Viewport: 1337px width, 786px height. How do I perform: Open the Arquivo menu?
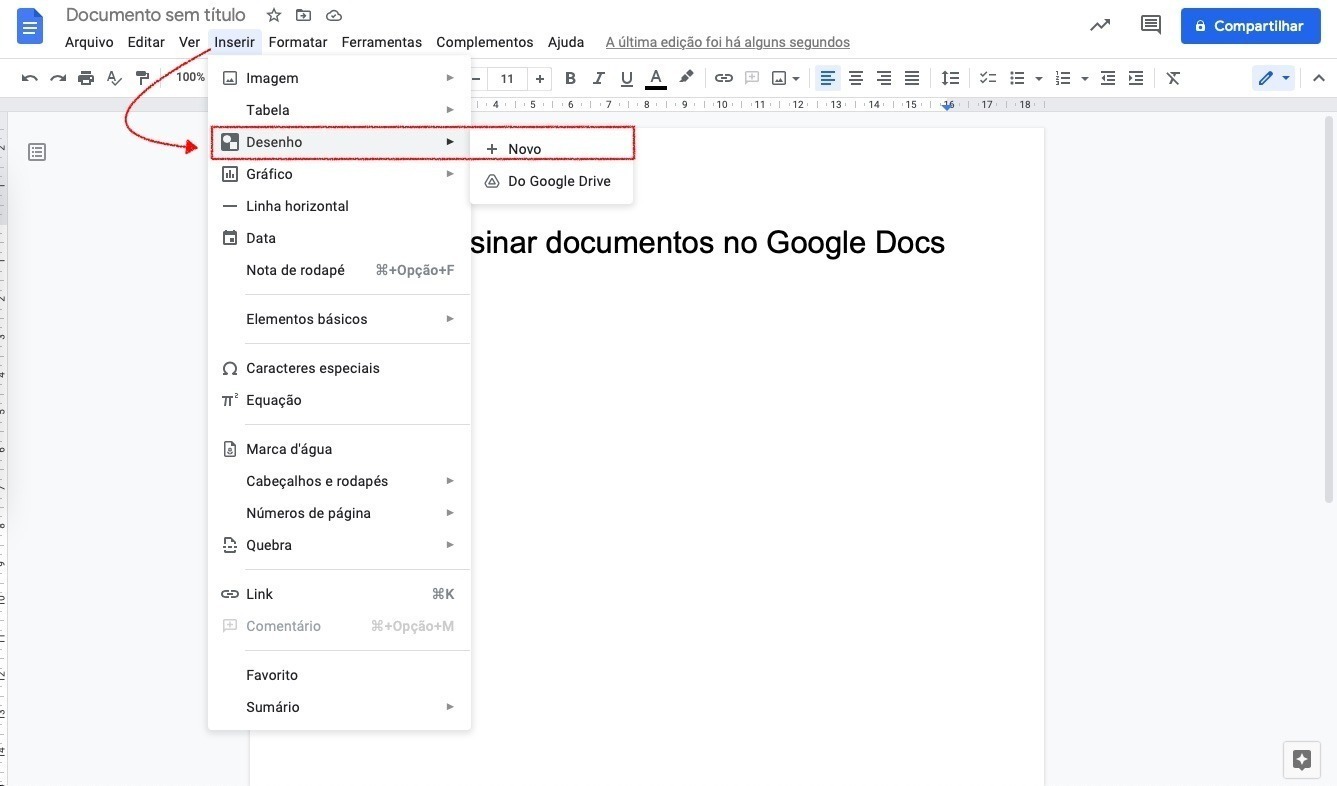tap(89, 42)
